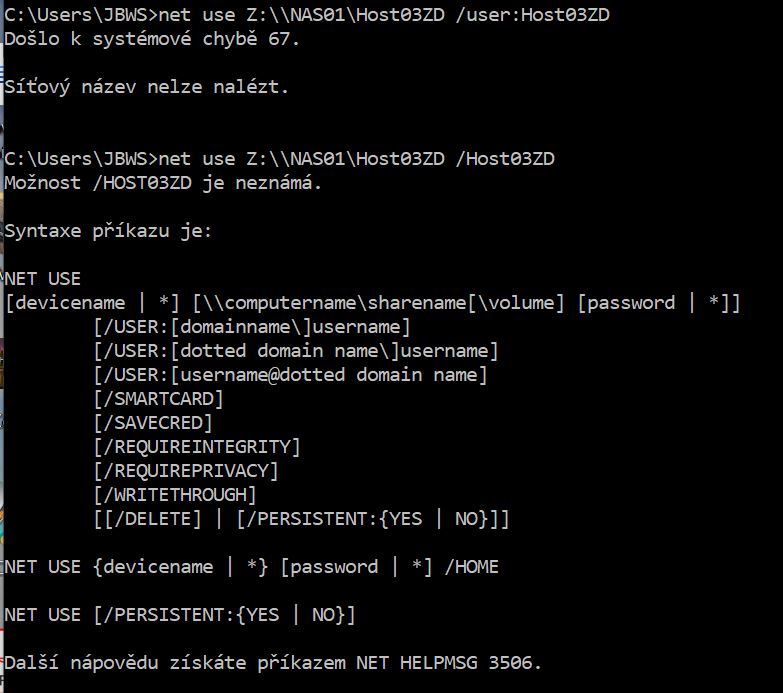Click the "Syntaxe příkazu je:" text
783x693 pixels.
point(108,231)
